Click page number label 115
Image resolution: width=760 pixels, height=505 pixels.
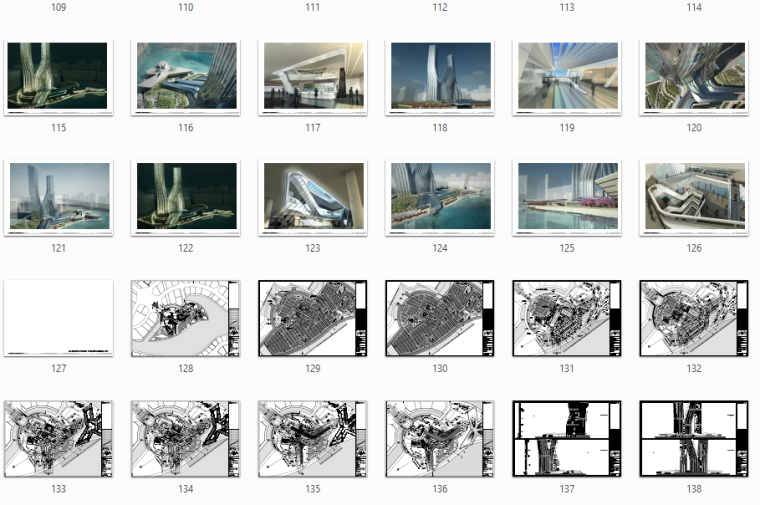59,127
